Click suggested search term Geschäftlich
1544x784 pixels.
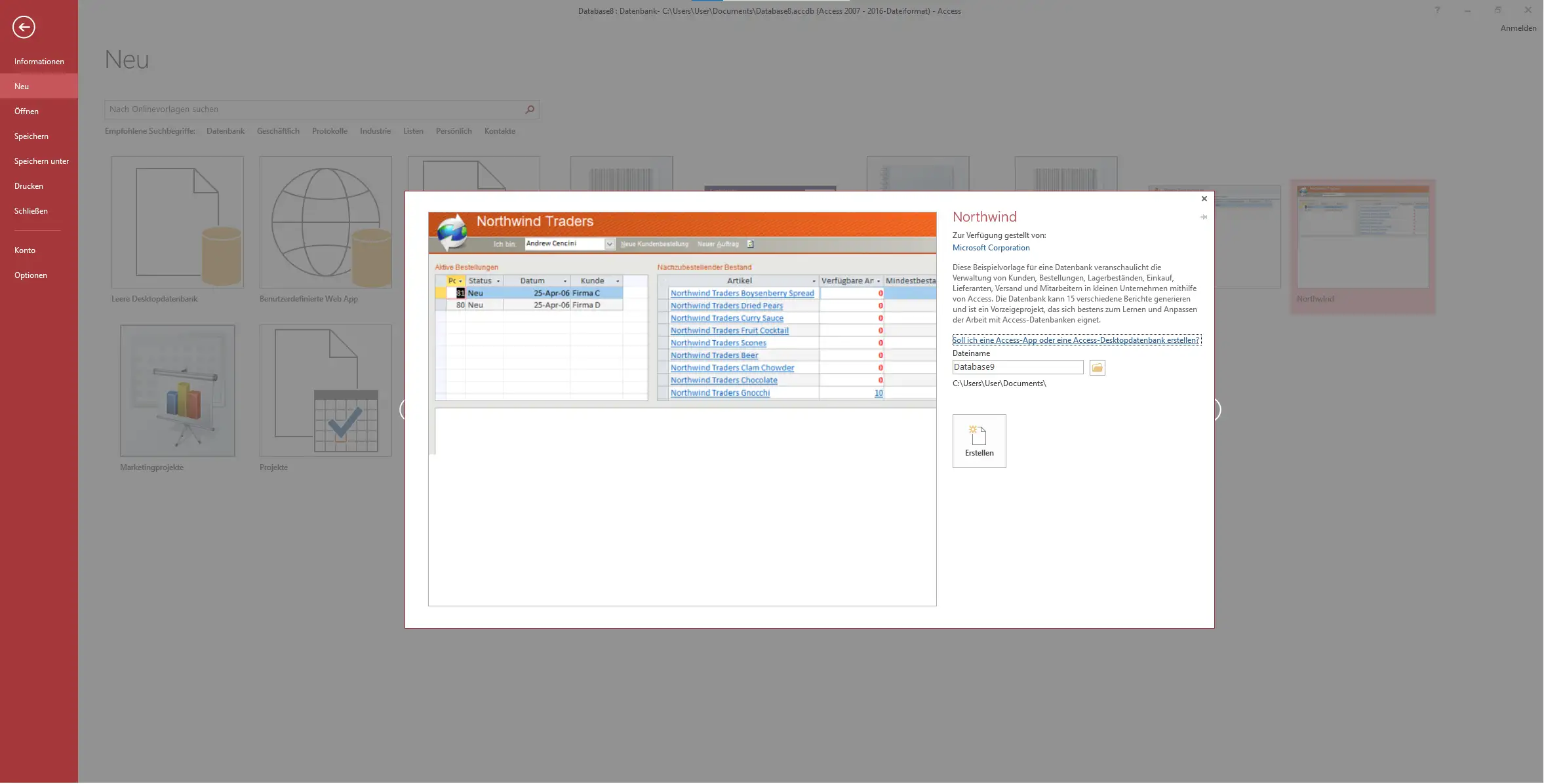[278, 131]
